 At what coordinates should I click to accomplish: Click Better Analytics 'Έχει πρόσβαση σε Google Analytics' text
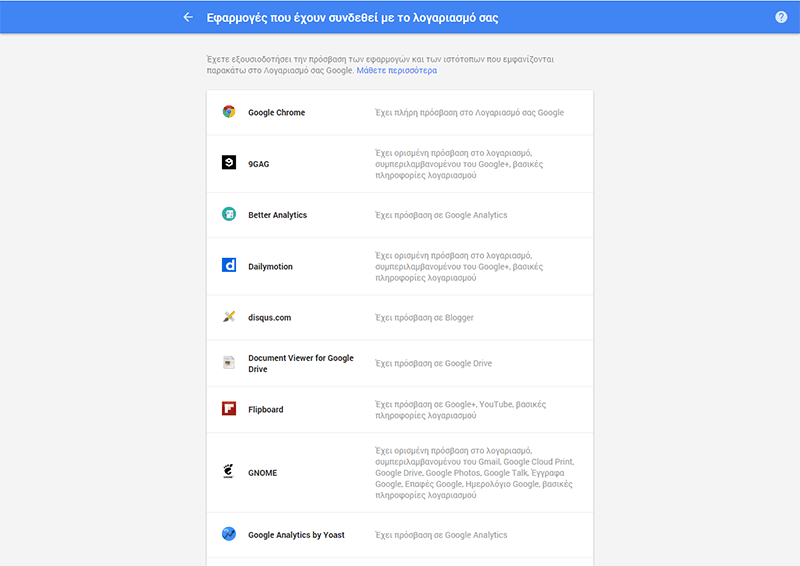click(x=441, y=215)
